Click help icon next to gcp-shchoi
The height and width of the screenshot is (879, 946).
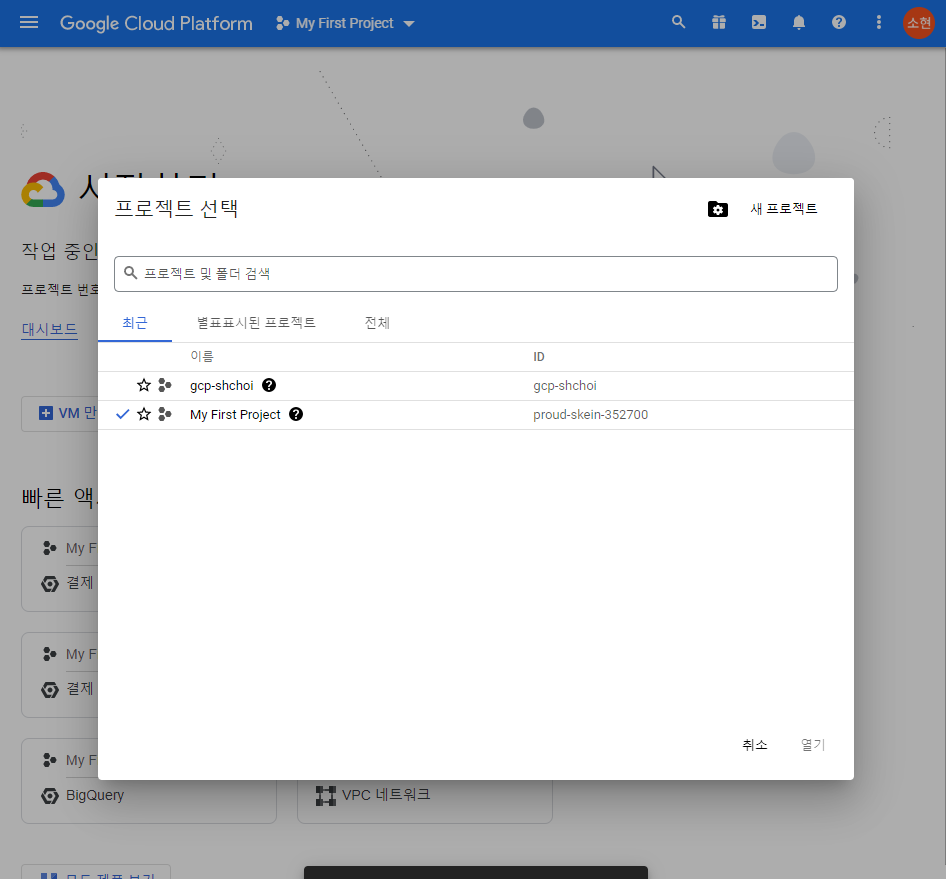click(x=269, y=385)
